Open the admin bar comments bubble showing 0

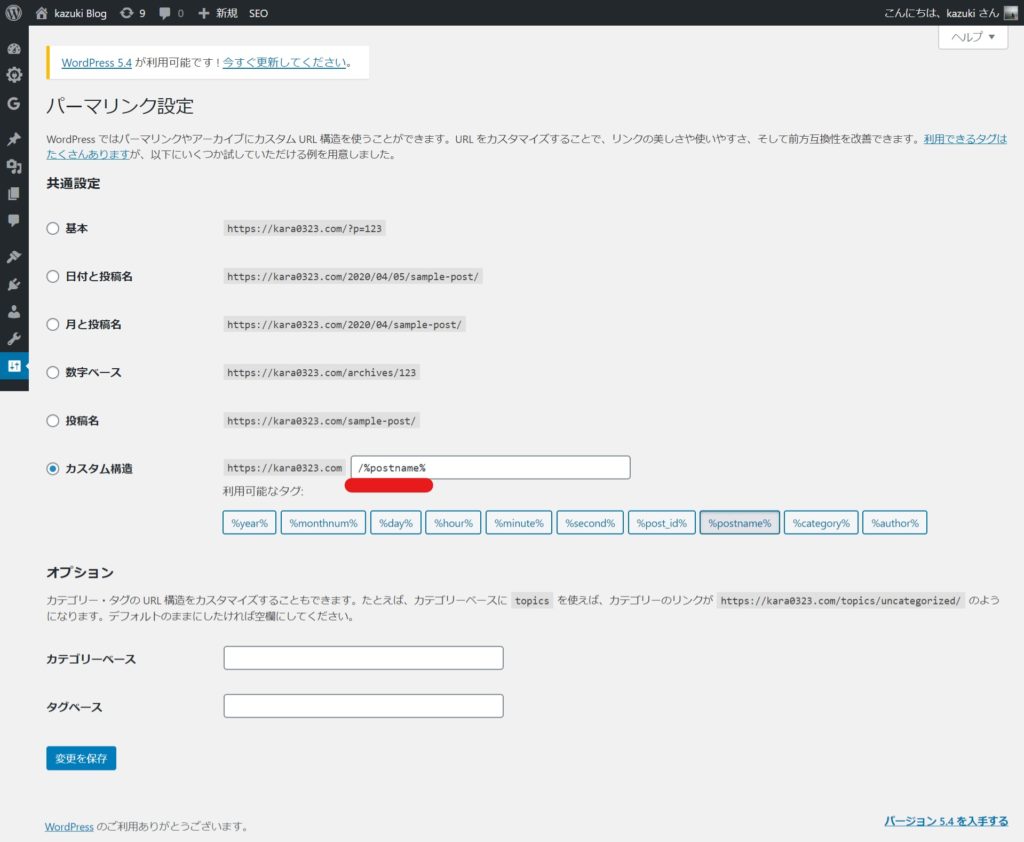[x=171, y=13]
